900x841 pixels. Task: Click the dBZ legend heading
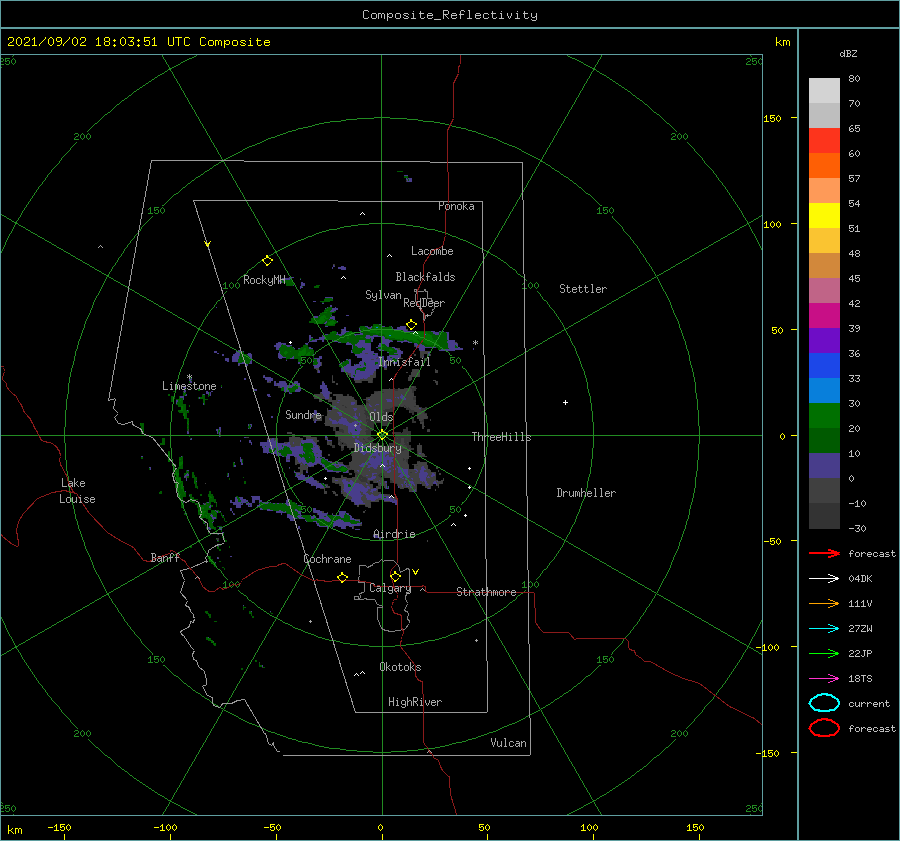click(x=848, y=53)
